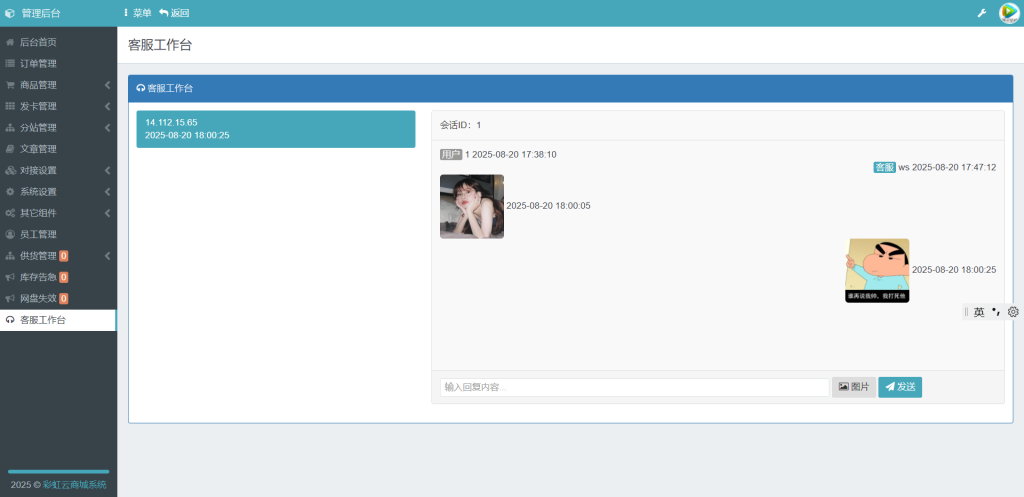The height and width of the screenshot is (497, 1024).
Task: Open 库存告急 in the sidebar
Action: click(58, 277)
